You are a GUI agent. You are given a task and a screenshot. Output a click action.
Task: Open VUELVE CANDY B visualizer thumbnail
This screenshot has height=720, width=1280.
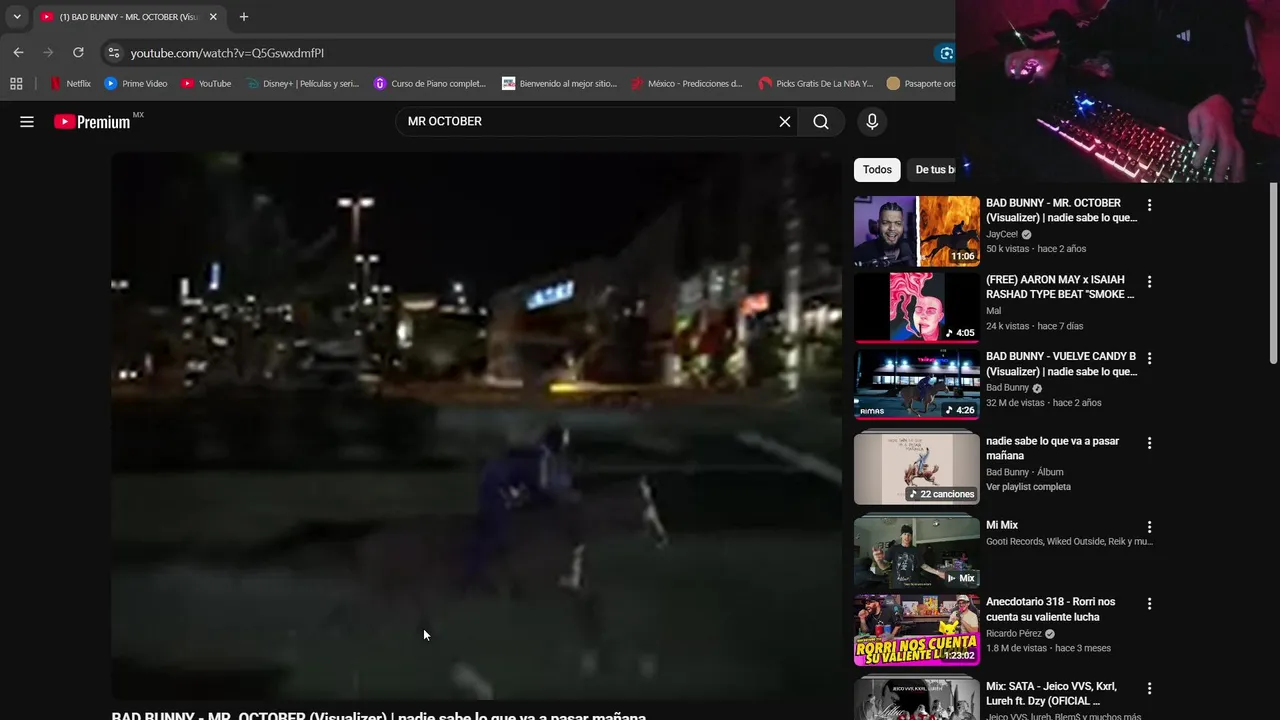(x=917, y=384)
